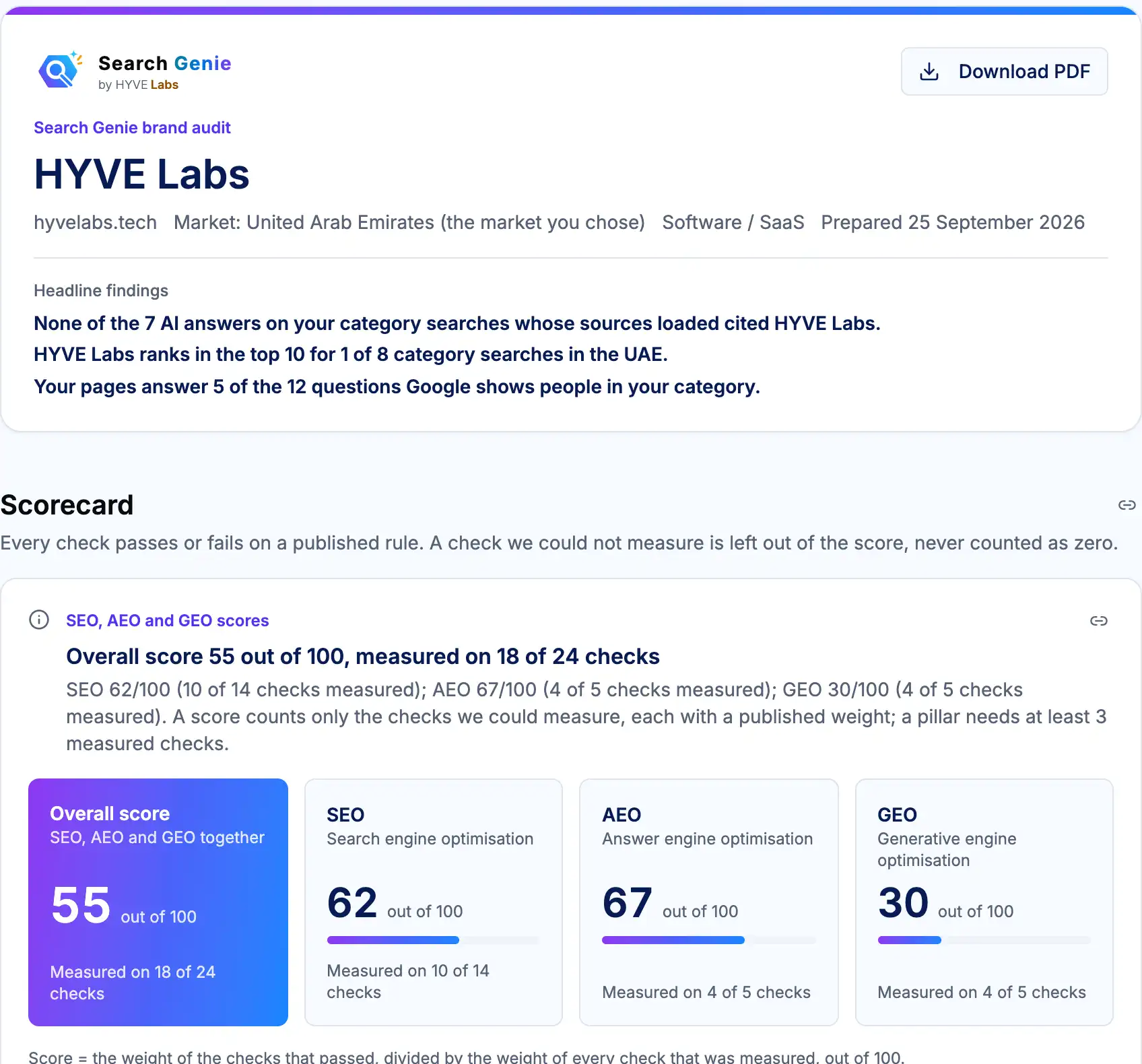Screen dimensions: 1142x1064
Task: Click 'Prepared 25 September 2026' text
Action: coord(953,223)
